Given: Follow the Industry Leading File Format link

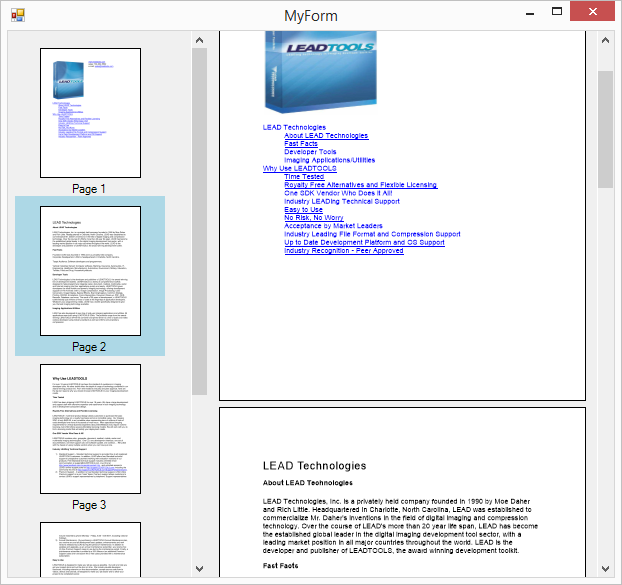Looking at the screenshot, I should pyautogui.click(x=372, y=234).
